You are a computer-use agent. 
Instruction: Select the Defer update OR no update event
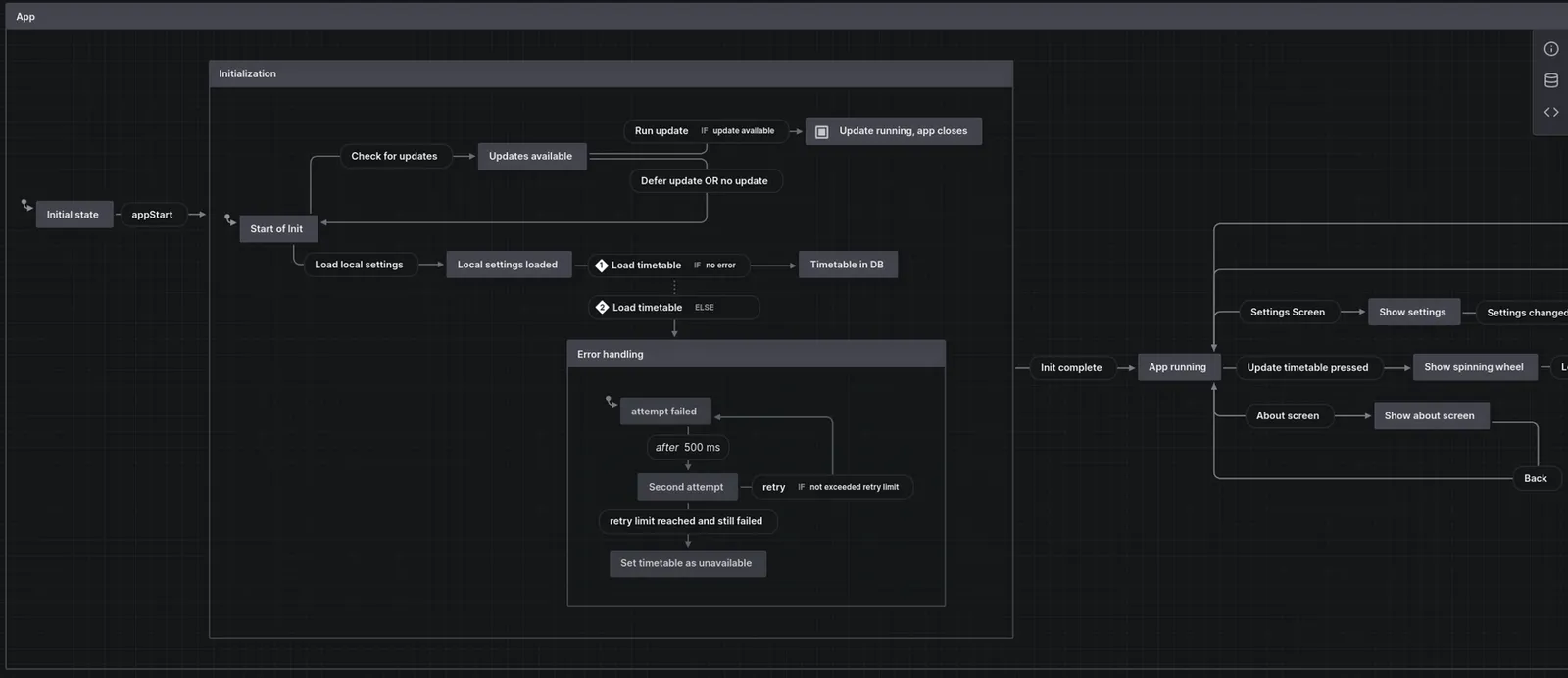(x=705, y=181)
